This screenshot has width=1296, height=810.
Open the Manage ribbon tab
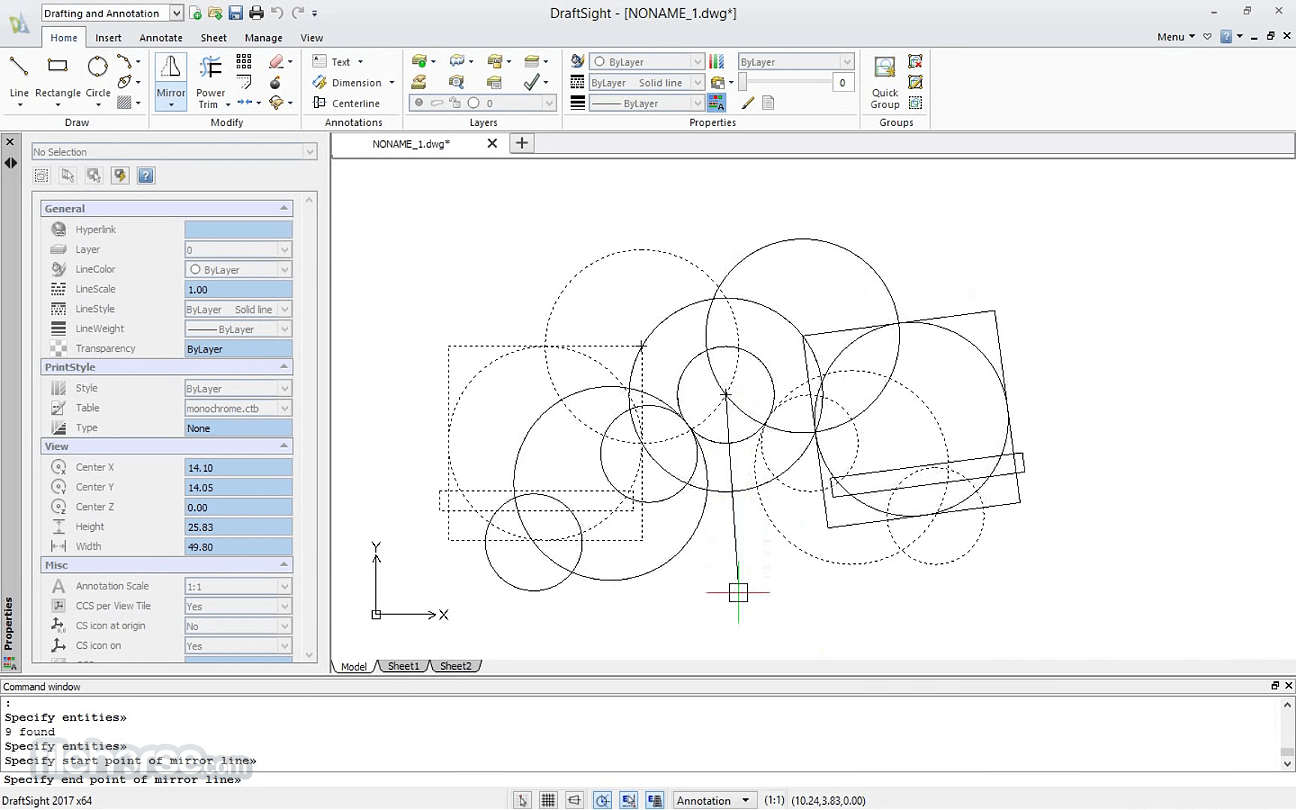[264, 38]
